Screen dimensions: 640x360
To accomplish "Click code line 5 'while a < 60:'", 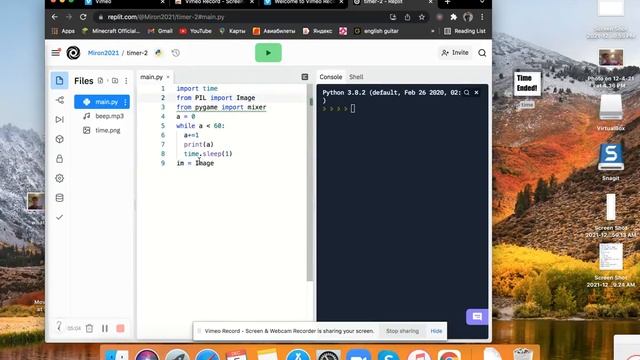I will (200, 126).
